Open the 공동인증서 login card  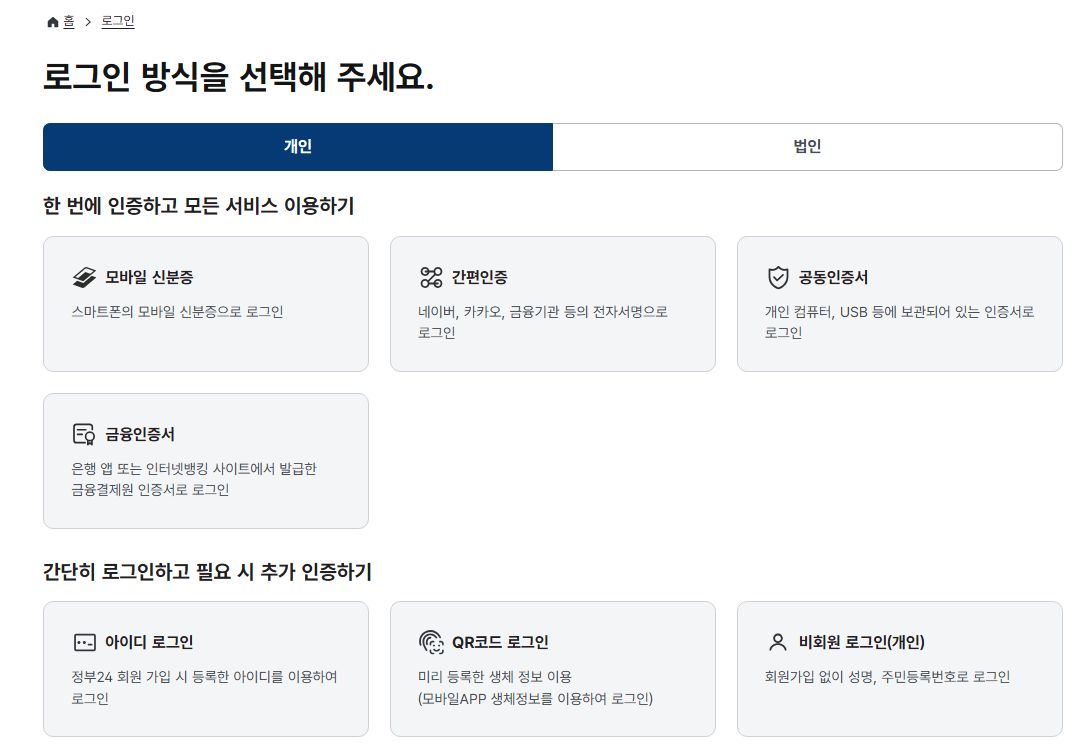[899, 303]
